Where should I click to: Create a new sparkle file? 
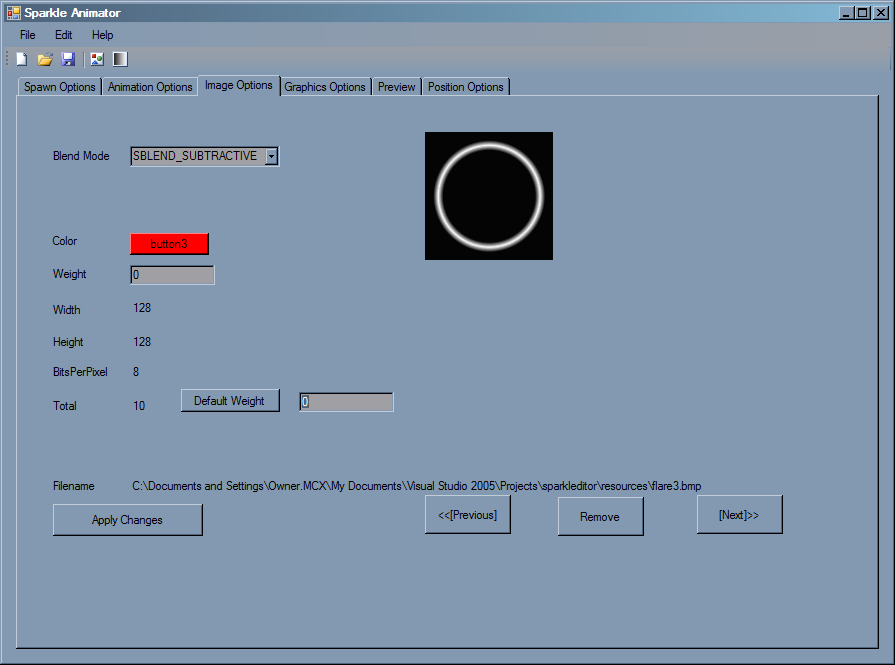(x=20, y=58)
